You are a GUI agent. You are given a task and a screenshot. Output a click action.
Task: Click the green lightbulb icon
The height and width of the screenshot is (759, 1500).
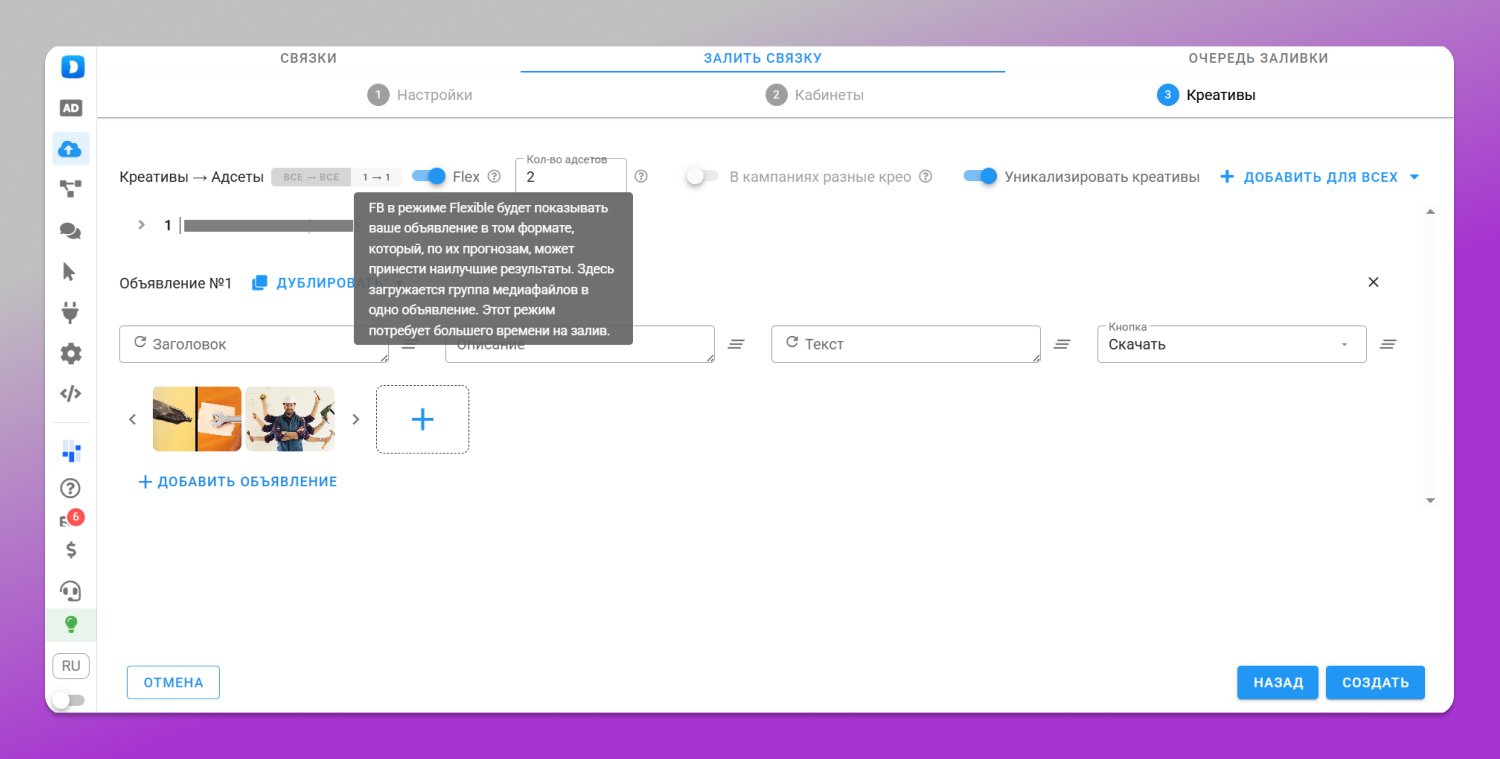[71, 625]
